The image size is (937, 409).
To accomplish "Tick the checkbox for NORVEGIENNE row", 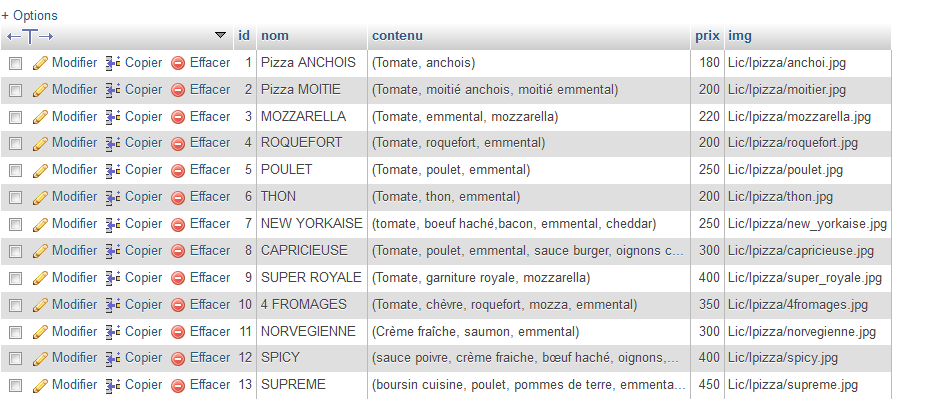I will (x=16, y=332).
